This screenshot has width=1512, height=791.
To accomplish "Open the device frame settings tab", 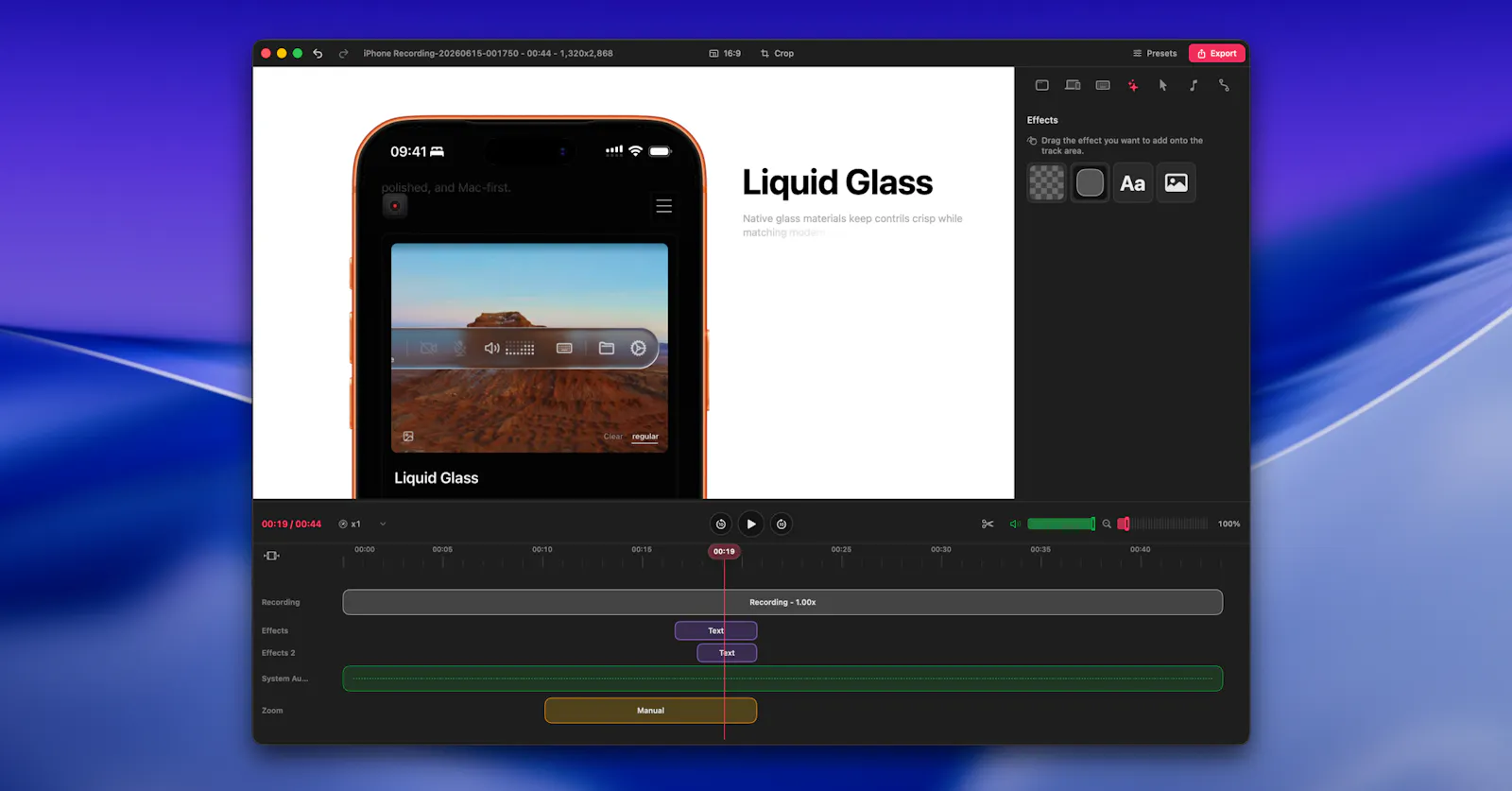I will pyautogui.click(x=1073, y=85).
